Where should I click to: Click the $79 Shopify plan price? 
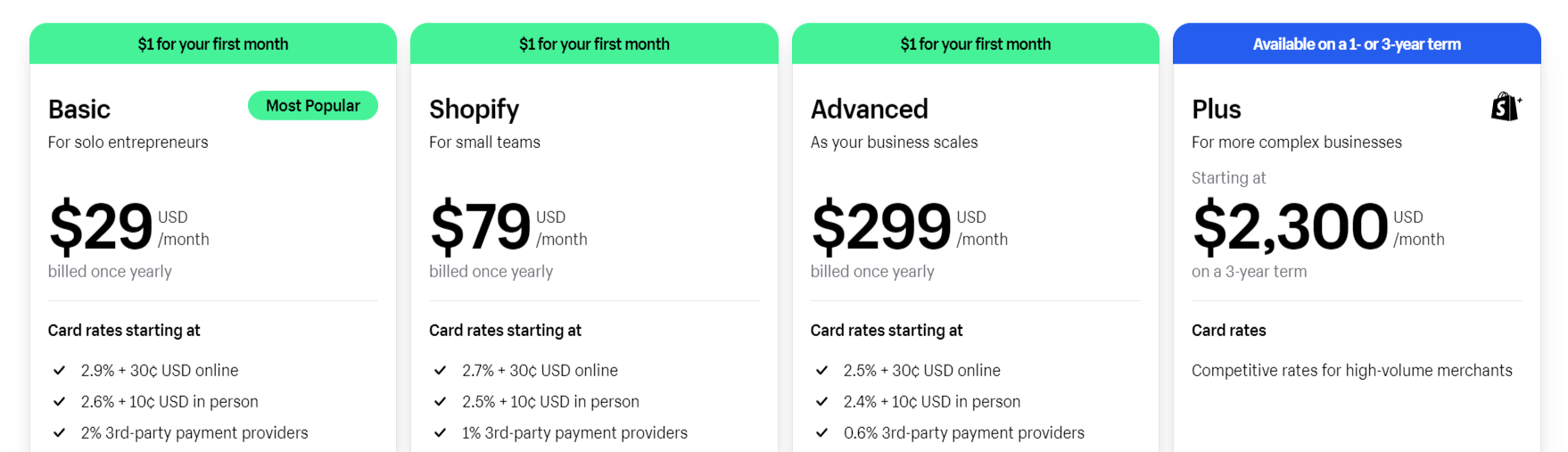(480, 226)
